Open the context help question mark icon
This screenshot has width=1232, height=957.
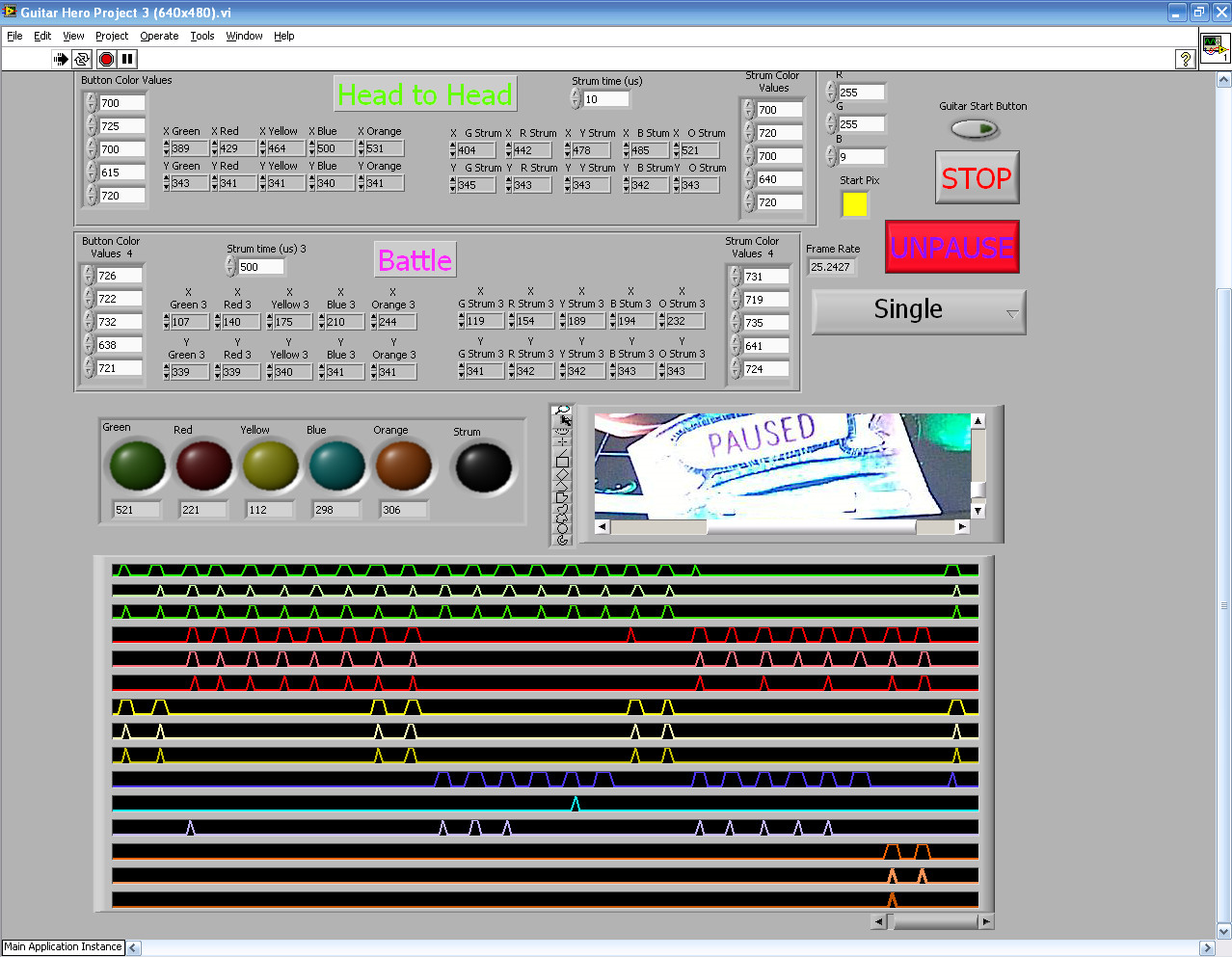click(x=1185, y=60)
